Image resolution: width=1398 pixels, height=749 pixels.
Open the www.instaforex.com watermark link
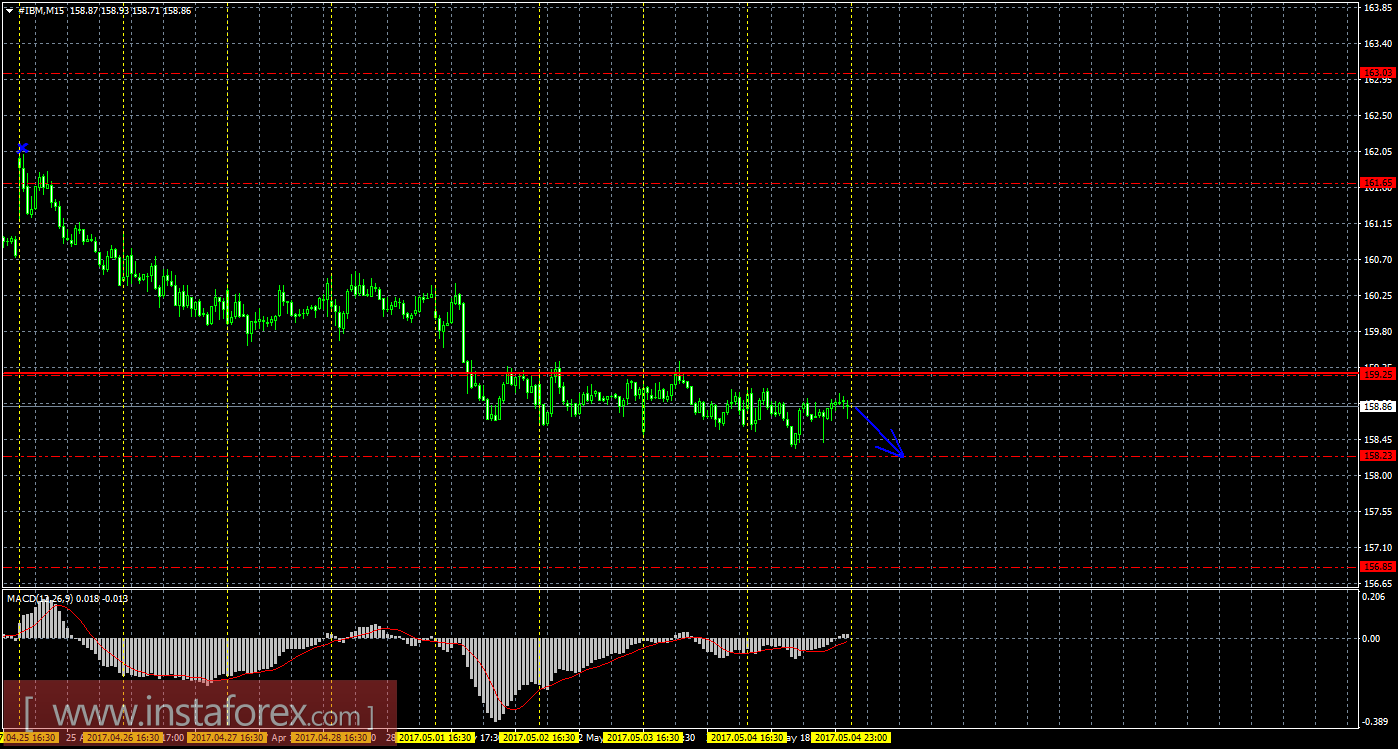[200, 715]
